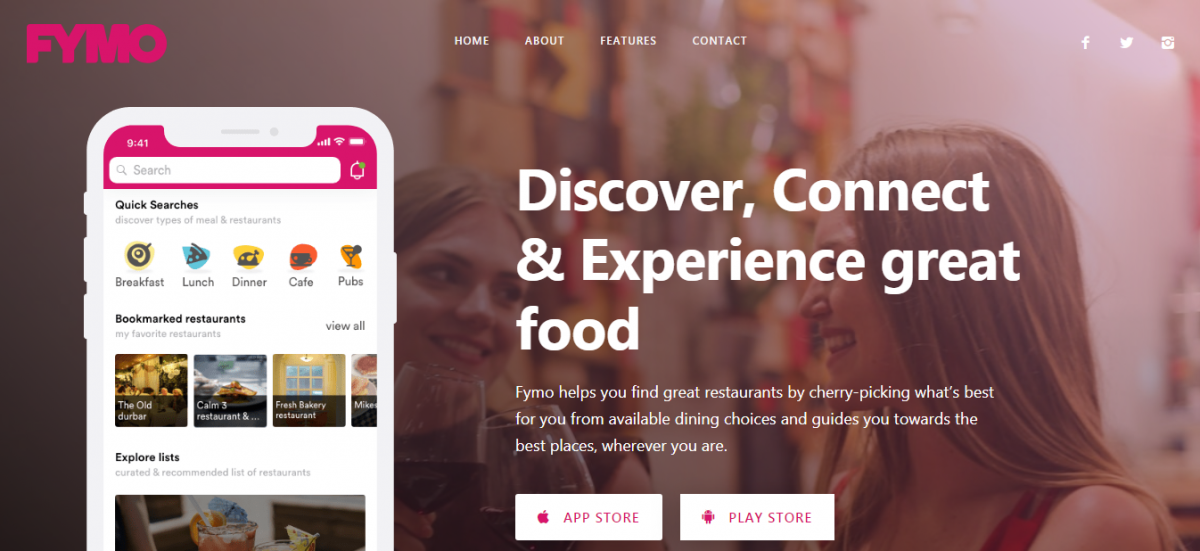1200x551 pixels.
Task: Open the Instagram social icon
Action: point(1168,42)
